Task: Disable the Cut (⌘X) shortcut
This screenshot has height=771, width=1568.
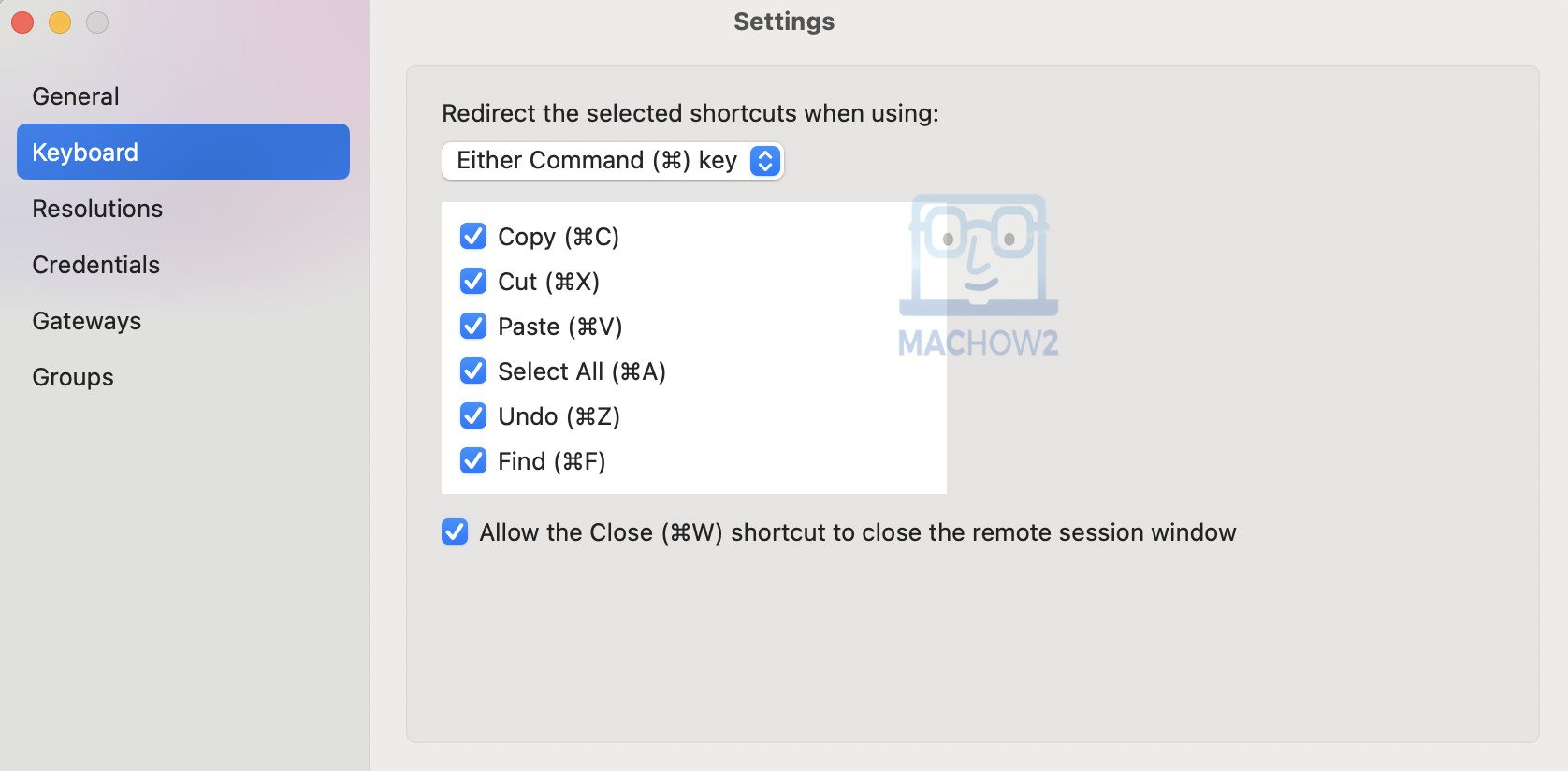Action: 473,281
